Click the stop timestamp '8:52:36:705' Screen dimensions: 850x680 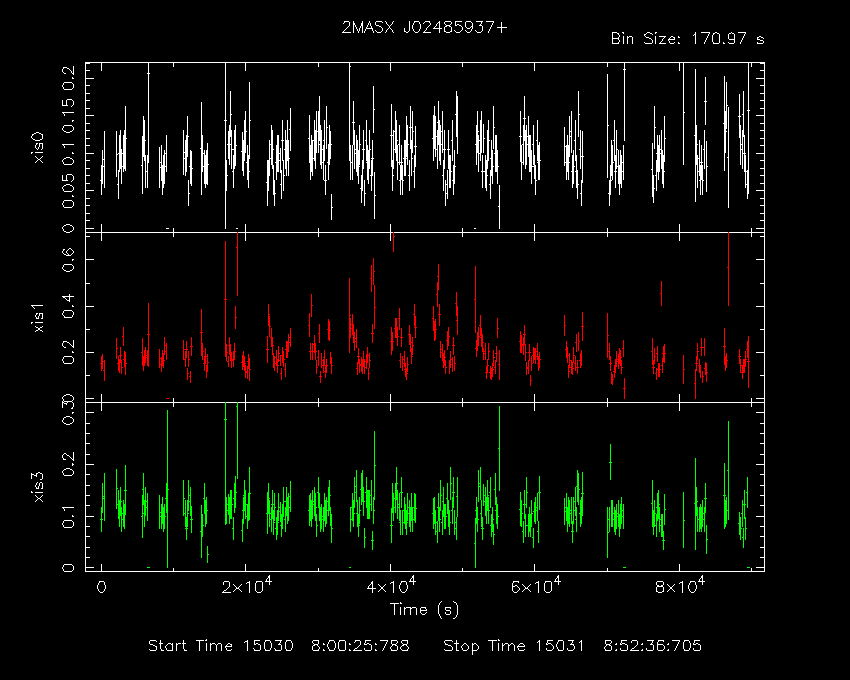(653, 646)
